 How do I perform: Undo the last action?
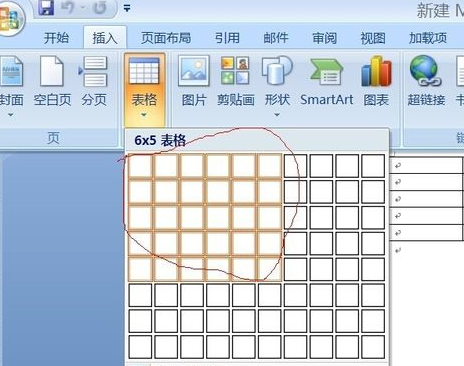click(x=68, y=7)
